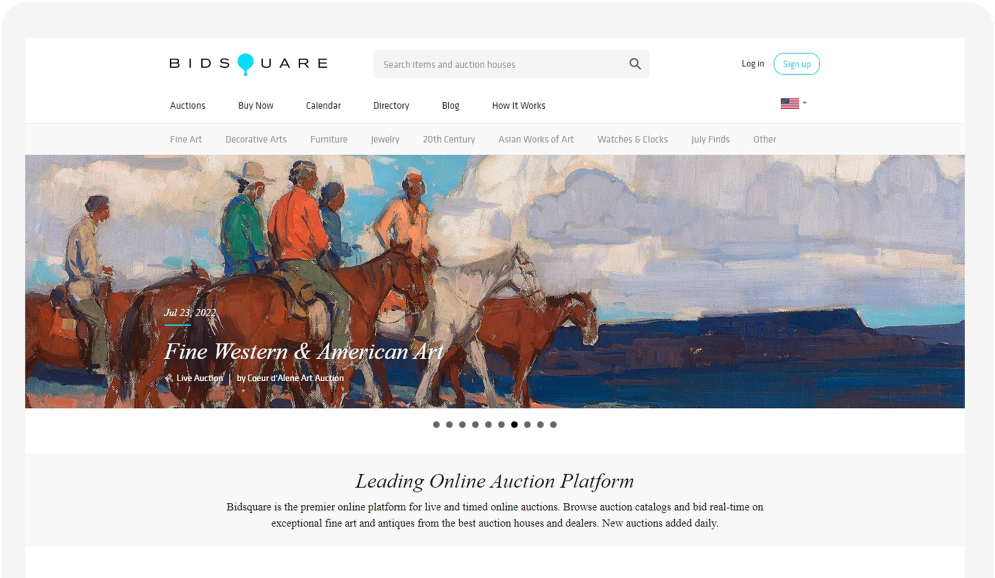The image size is (995, 578).
Task: Open the Auctions menu
Action: (187, 105)
